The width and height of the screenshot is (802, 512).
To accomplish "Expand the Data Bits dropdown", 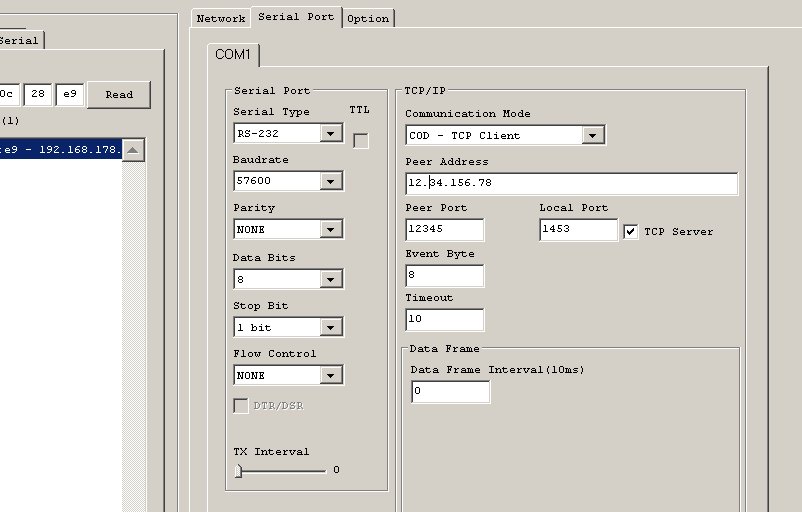I will (332, 279).
